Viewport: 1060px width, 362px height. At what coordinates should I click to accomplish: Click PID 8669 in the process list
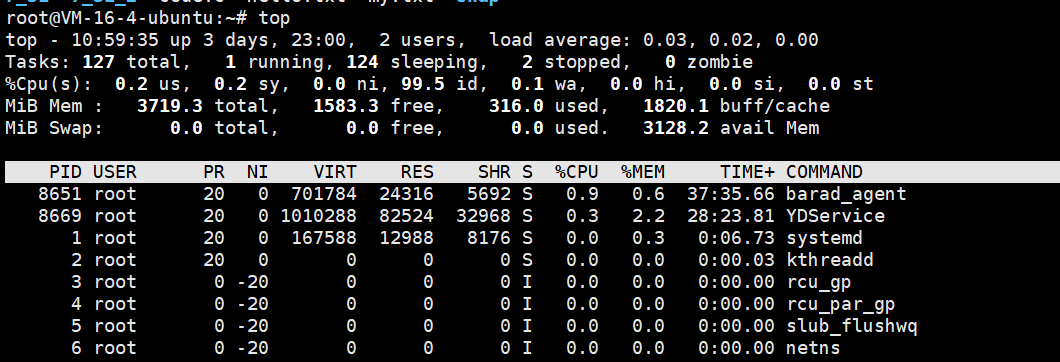(60, 216)
